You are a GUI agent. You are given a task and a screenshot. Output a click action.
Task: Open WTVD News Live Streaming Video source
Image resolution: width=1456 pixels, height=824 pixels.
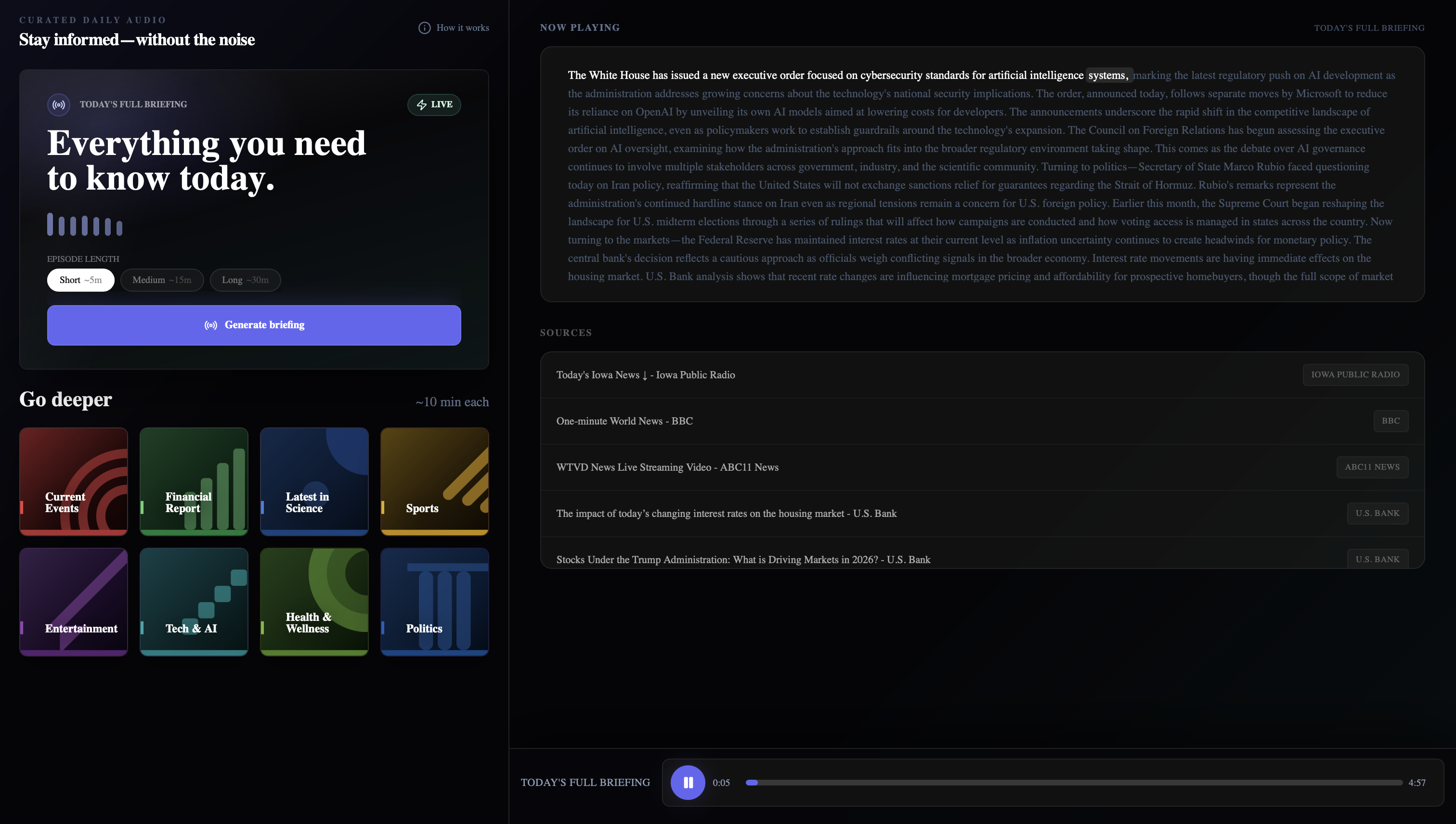point(982,467)
